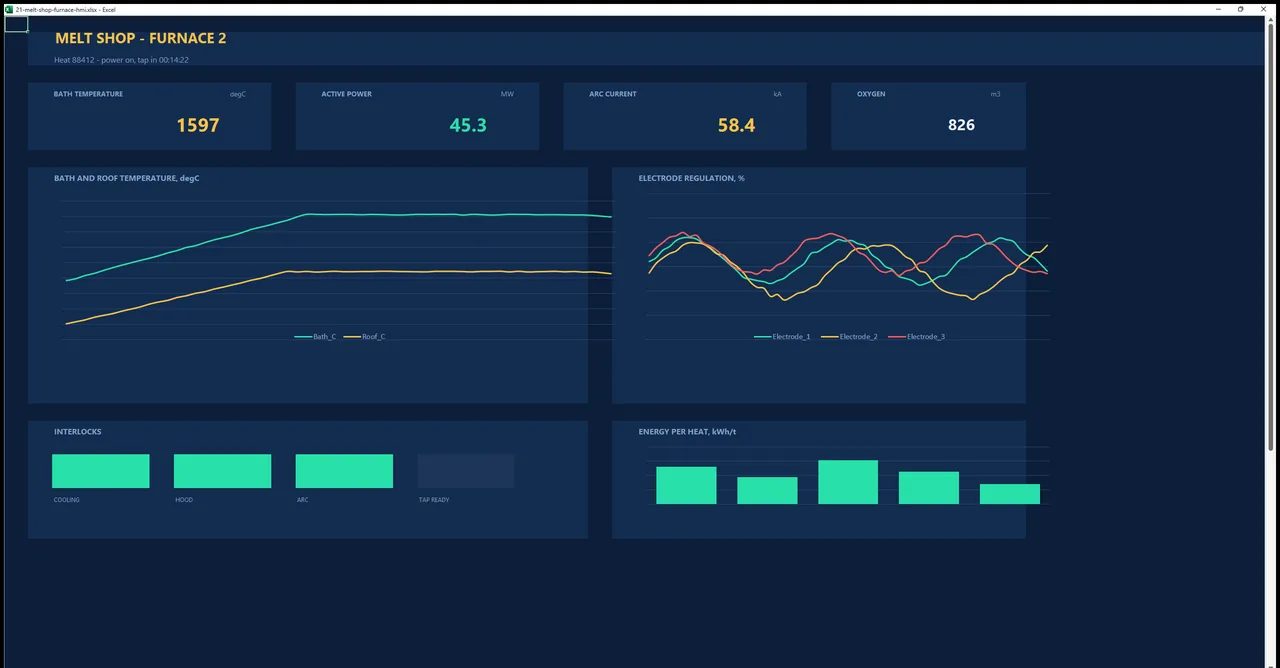Click the dim block above the TAP READY label
Image resolution: width=1280 pixels, height=668 pixels.
tap(466, 471)
